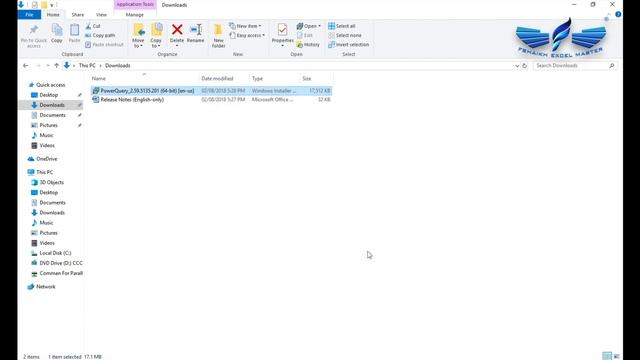Image resolution: width=640 pixels, height=360 pixels.
Task: Click the History ribbon command
Action: [308, 44]
